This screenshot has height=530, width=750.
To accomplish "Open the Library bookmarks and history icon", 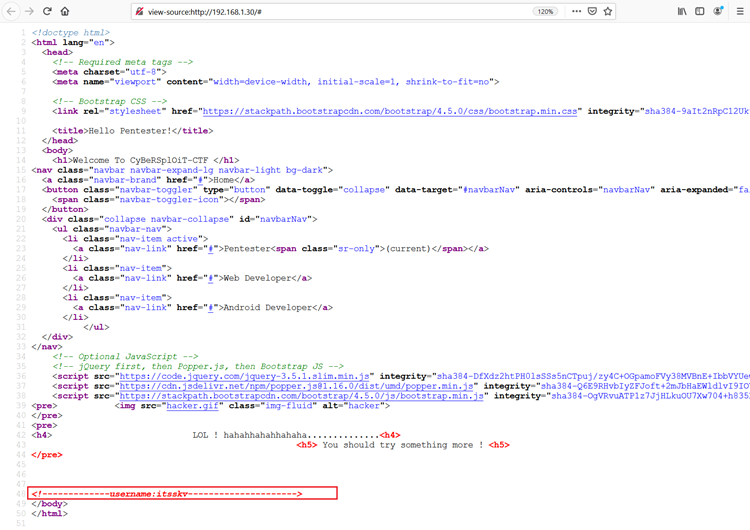I will point(683,12).
